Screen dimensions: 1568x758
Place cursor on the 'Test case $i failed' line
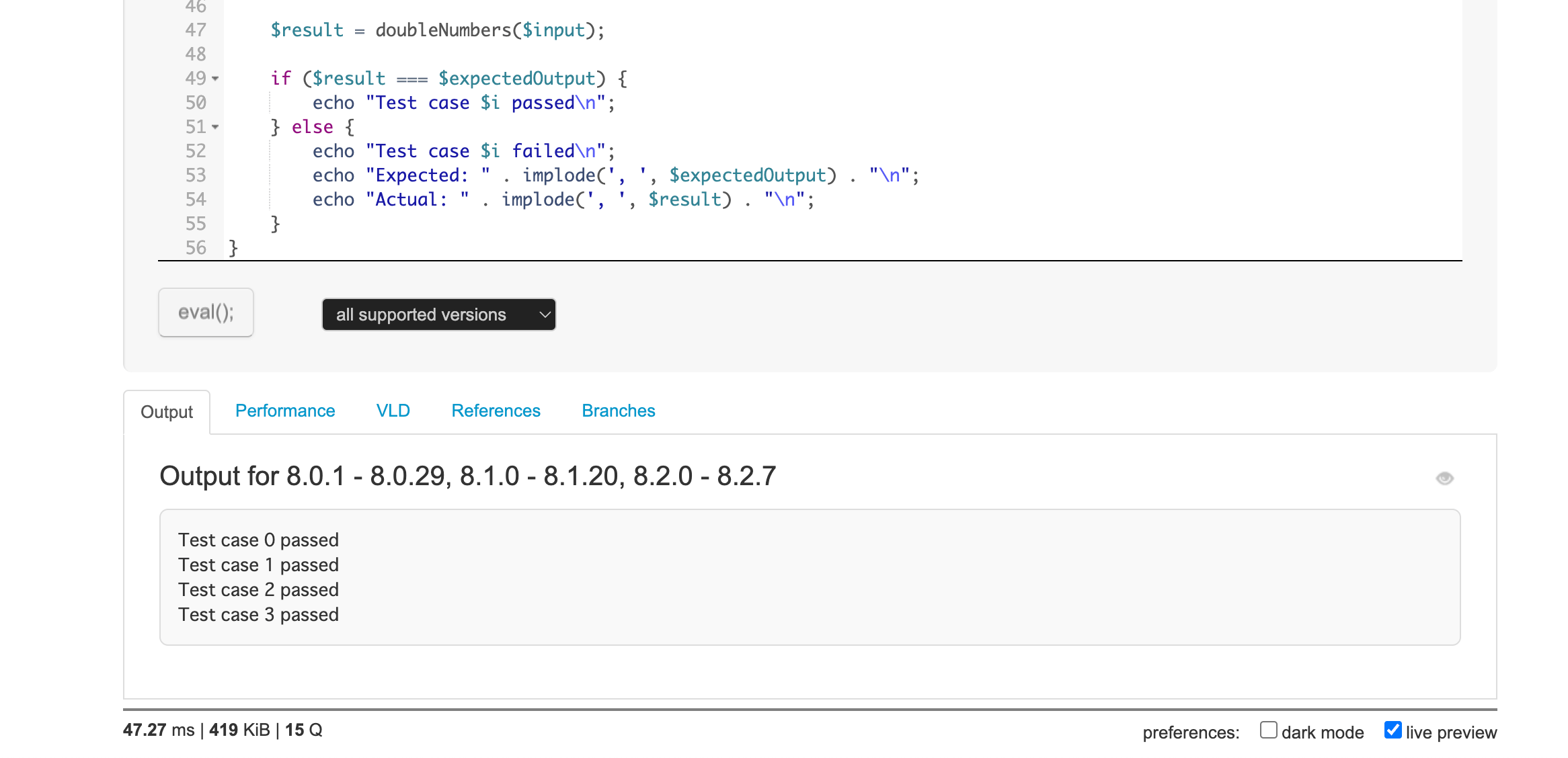[x=464, y=151]
